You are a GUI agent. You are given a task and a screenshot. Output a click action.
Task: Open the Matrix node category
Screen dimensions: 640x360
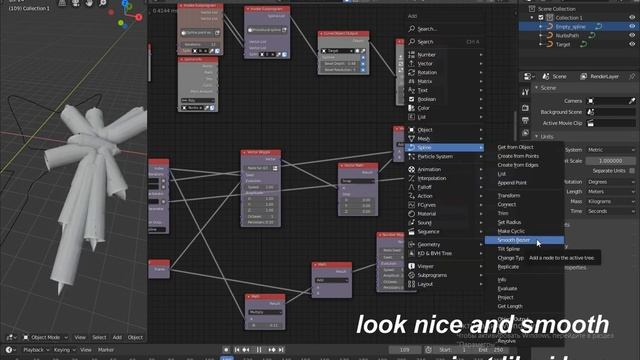(445, 82)
